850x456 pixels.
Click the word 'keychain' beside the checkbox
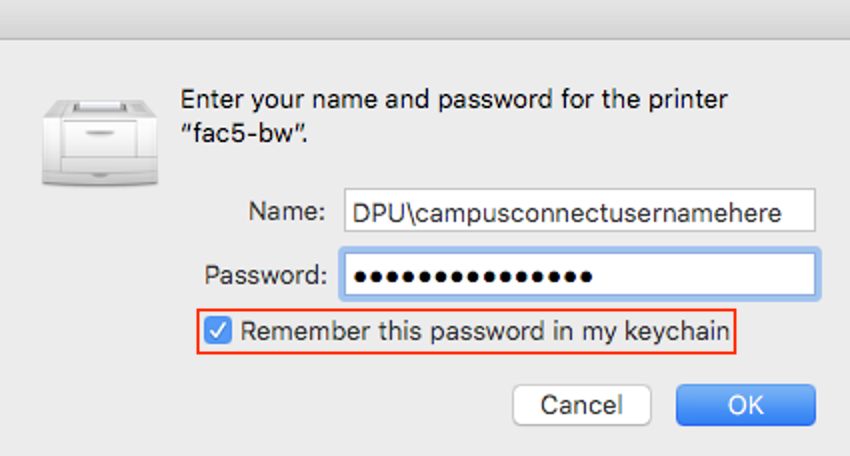(677, 331)
